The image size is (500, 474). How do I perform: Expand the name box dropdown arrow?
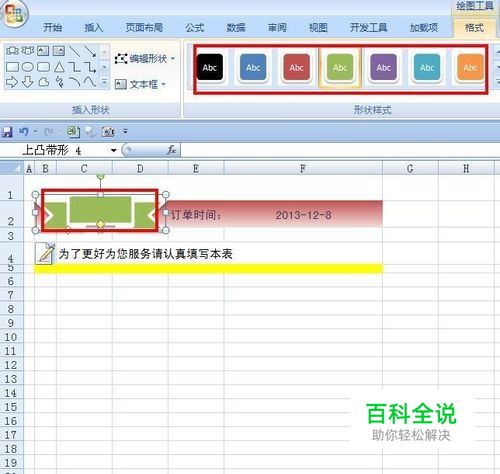click(114, 151)
